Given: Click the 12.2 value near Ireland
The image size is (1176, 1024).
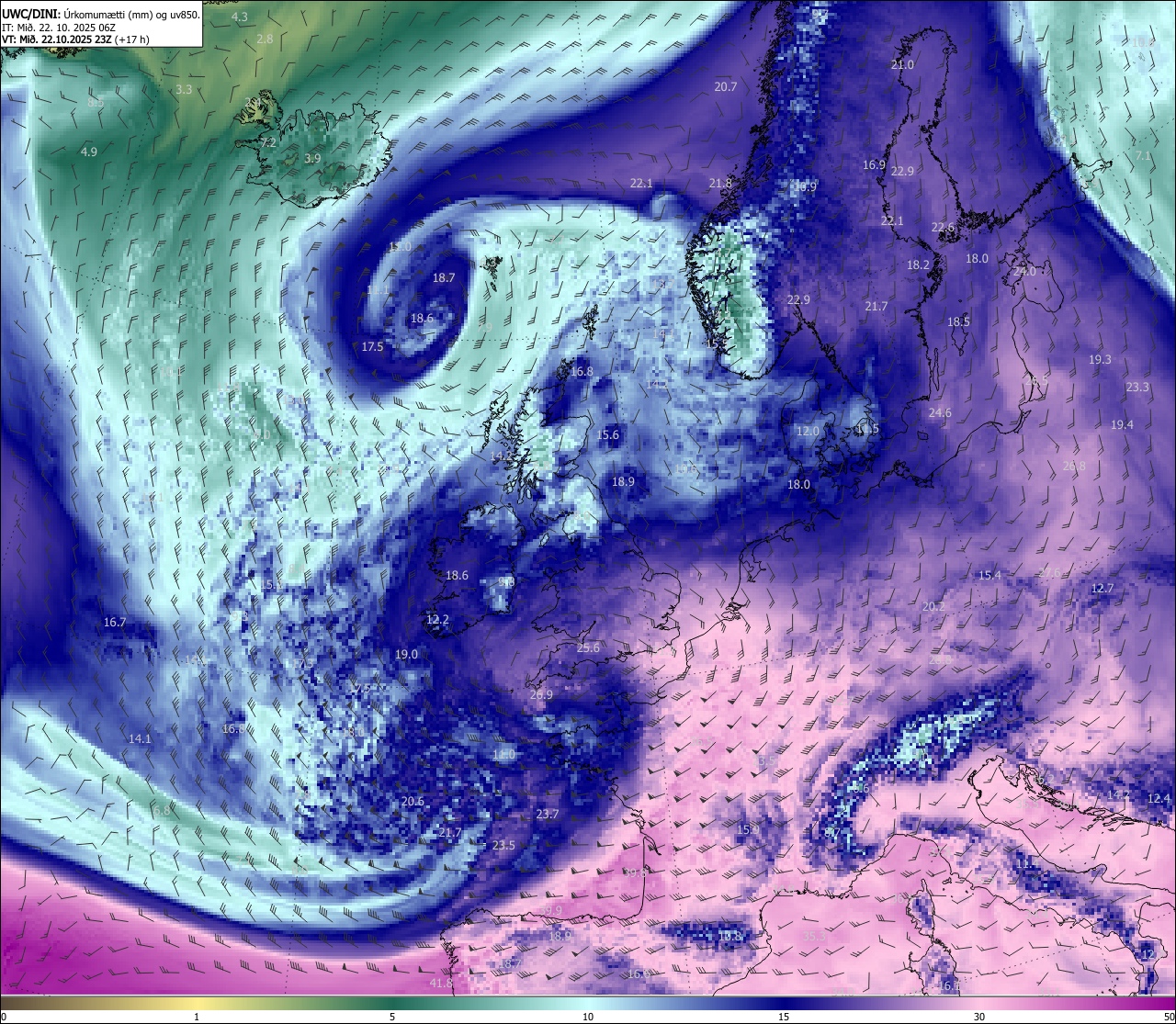Looking at the screenshot, I should click(437, 620).
